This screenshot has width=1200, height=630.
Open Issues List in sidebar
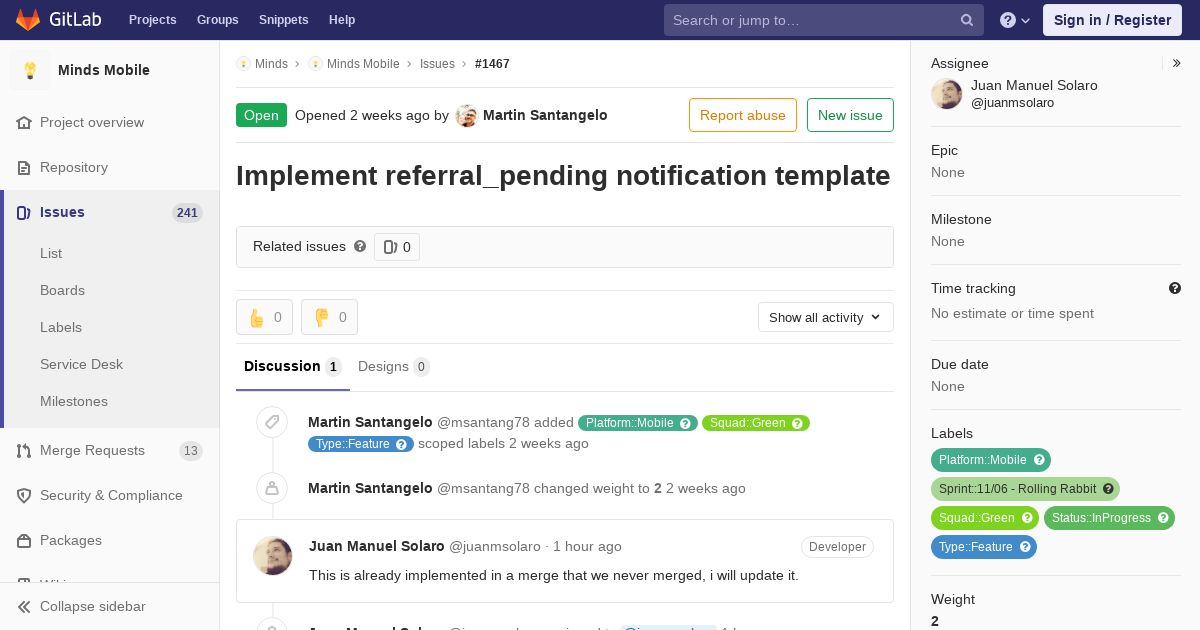click(51, 253)
